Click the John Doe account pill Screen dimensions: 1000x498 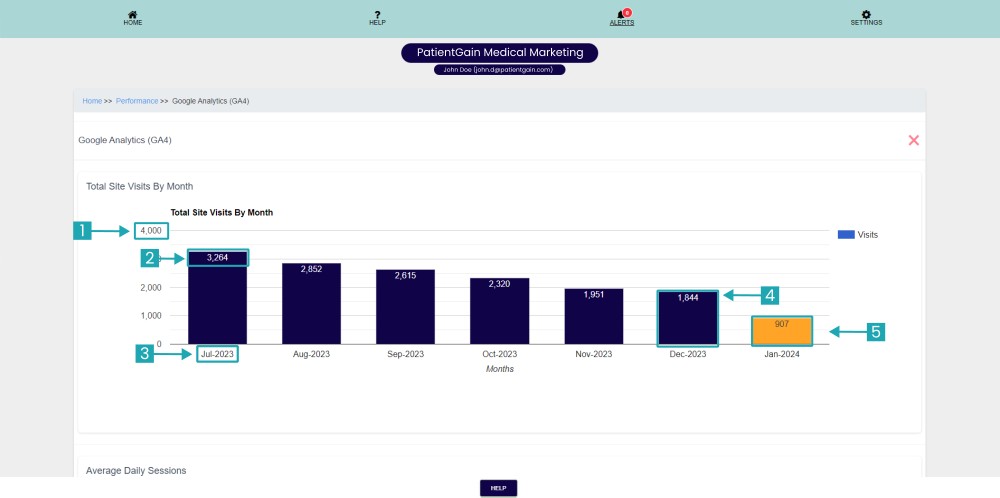500,70
